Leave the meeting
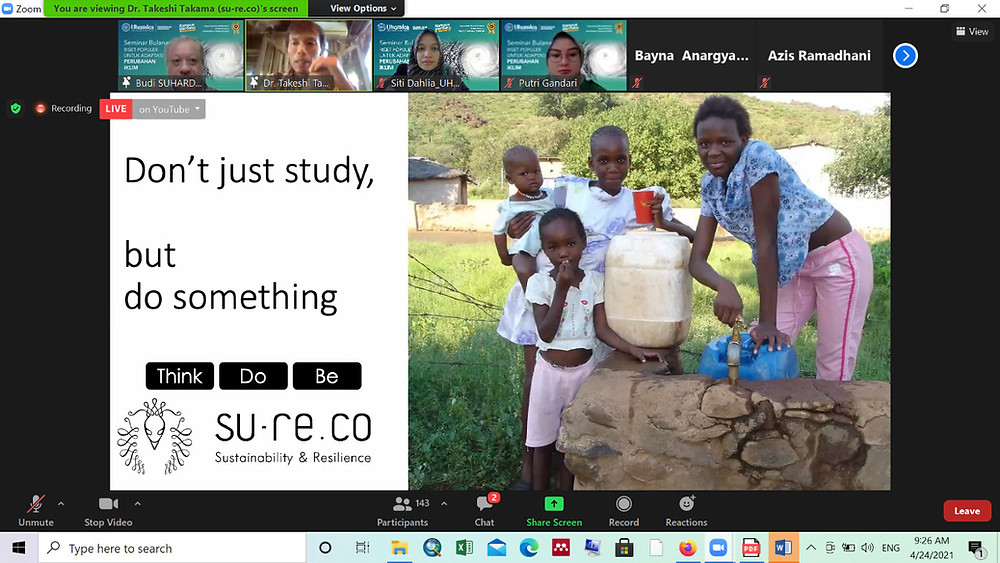Viewport: 1000px width, 563px height. (967, 511)
